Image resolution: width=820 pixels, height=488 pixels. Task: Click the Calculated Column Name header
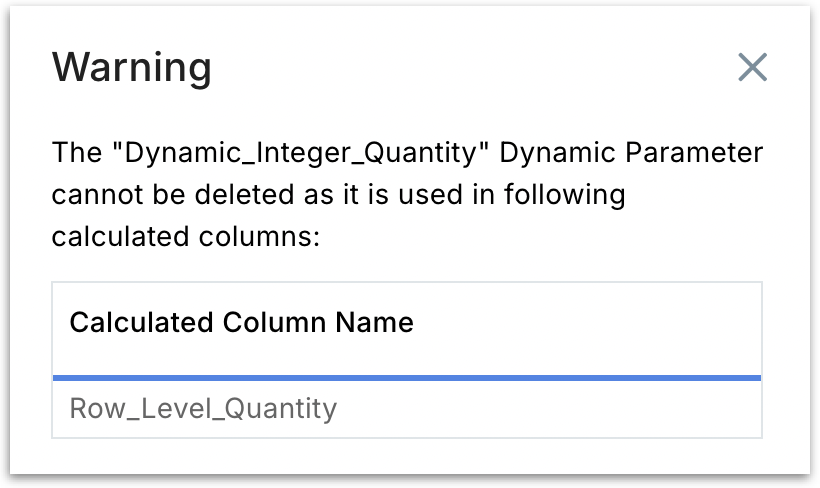coord(241,322)
